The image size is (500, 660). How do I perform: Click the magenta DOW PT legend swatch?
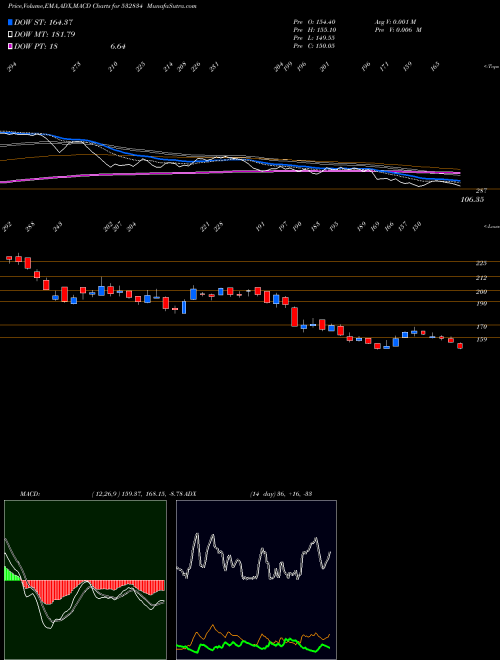[x=10, y=46]
